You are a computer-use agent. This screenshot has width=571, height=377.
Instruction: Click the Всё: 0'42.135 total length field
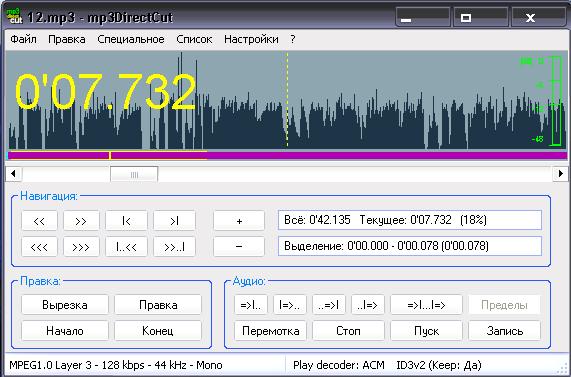coord(410,220)
